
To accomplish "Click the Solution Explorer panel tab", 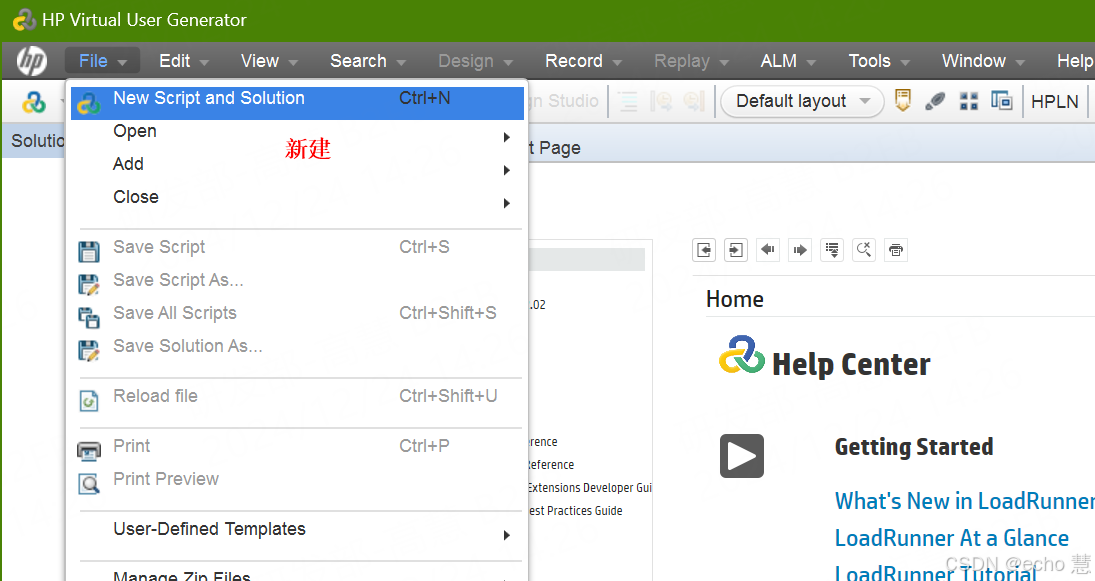I will pos(34,141).
